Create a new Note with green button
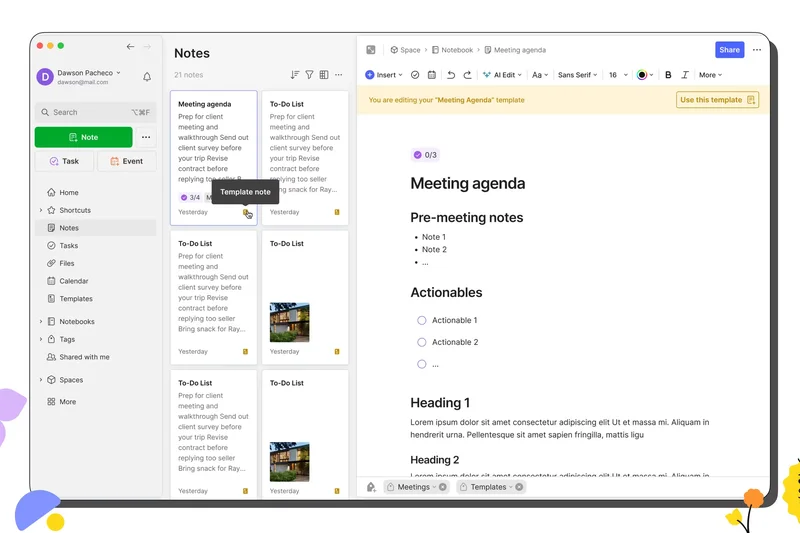The width and height of the screenshot is (800, 533). click(84, 137)
